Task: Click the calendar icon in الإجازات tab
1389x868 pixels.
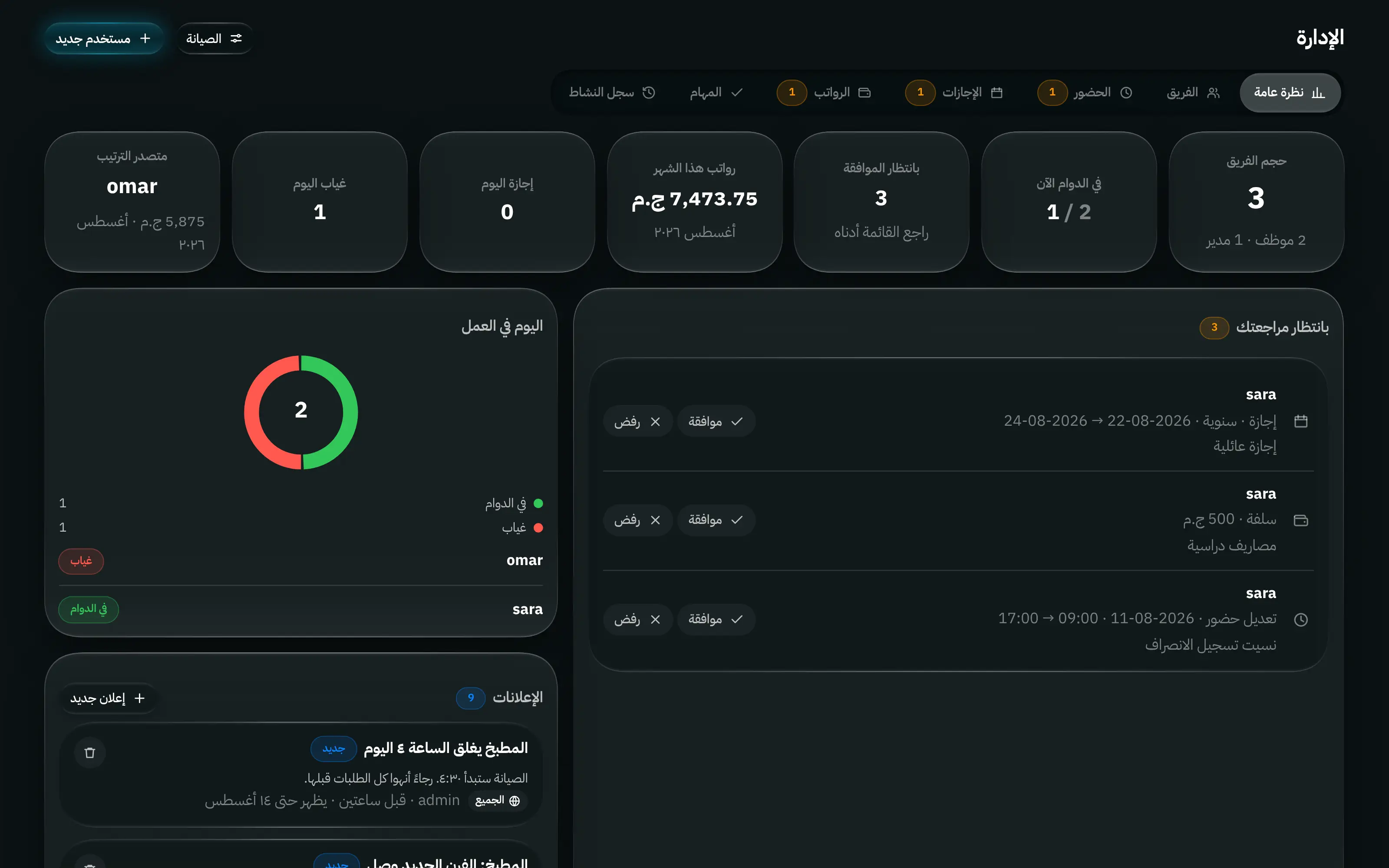Action: pos(997,92)
